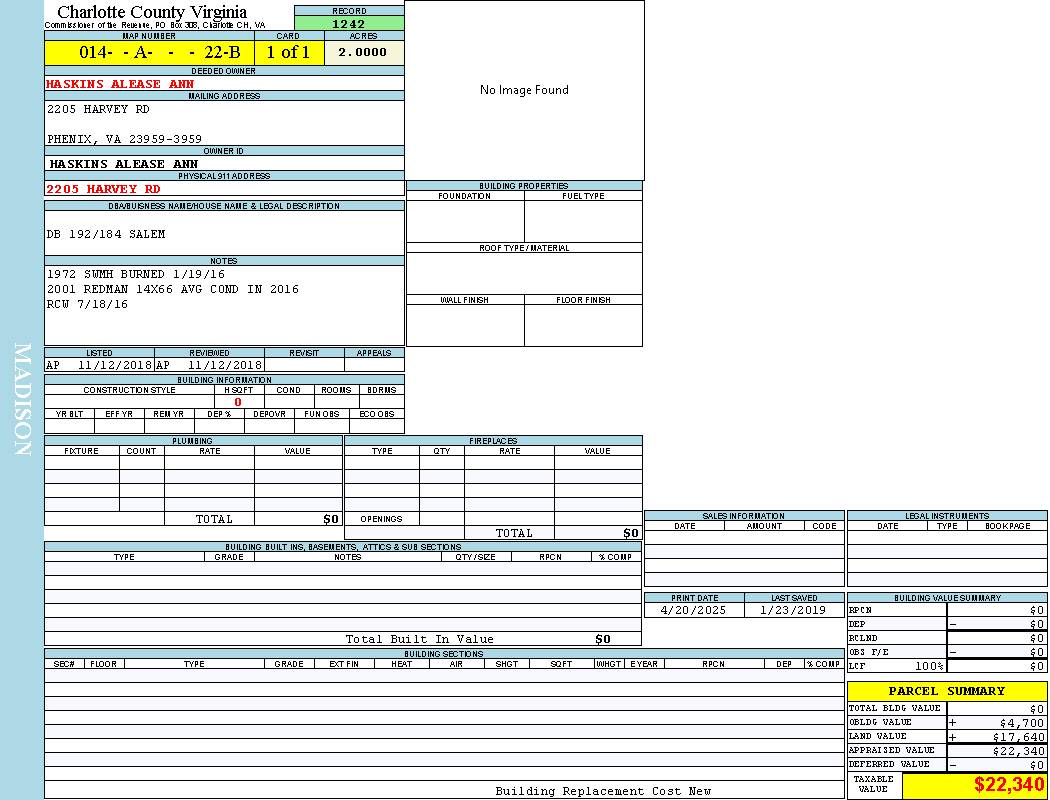This screenshot has width=1050, height=800.
Task: Select the red physical 911 address
Action: click(x=103, y=188)
